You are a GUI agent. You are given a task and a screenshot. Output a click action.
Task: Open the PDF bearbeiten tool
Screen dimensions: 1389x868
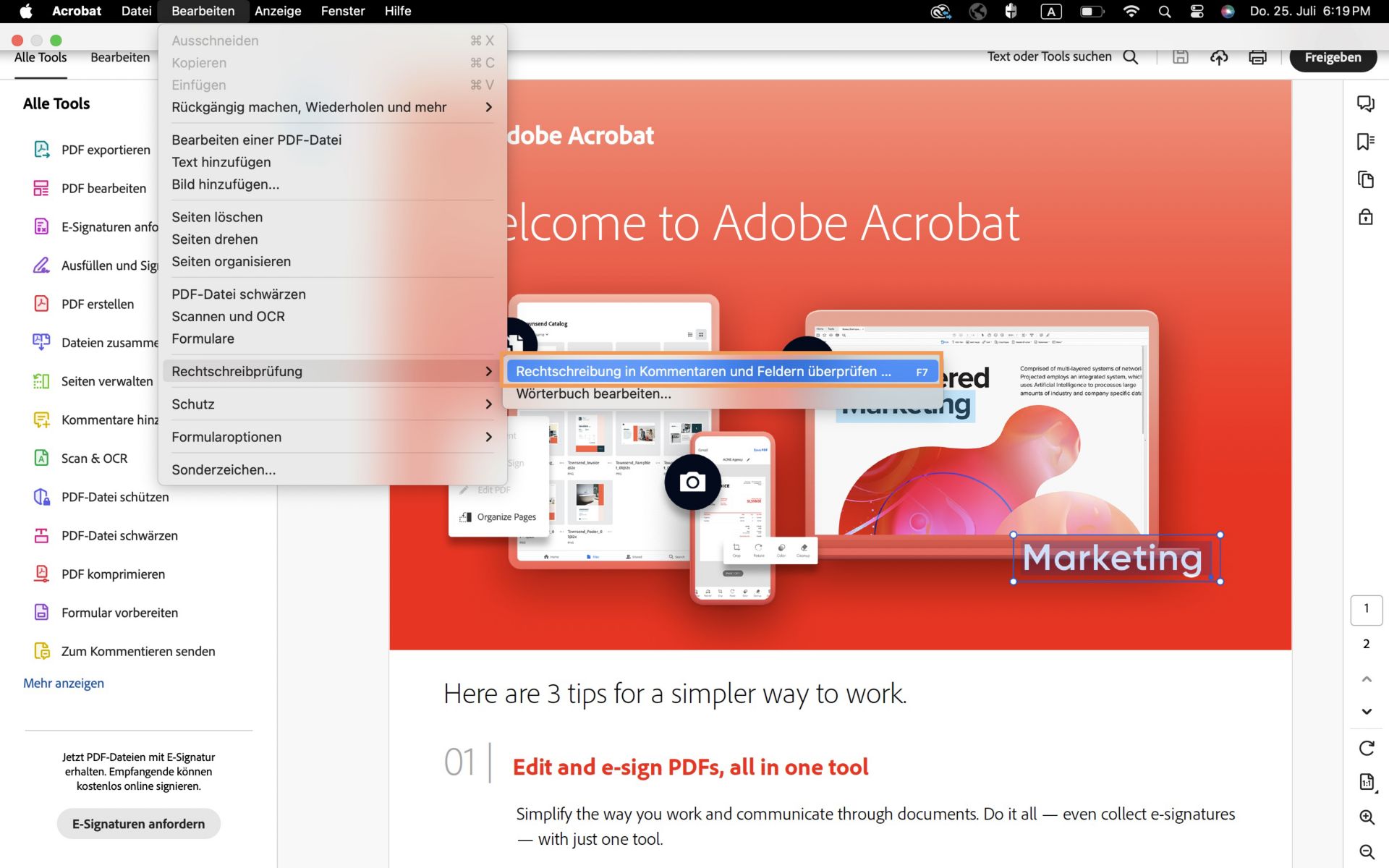click(103, 188)
